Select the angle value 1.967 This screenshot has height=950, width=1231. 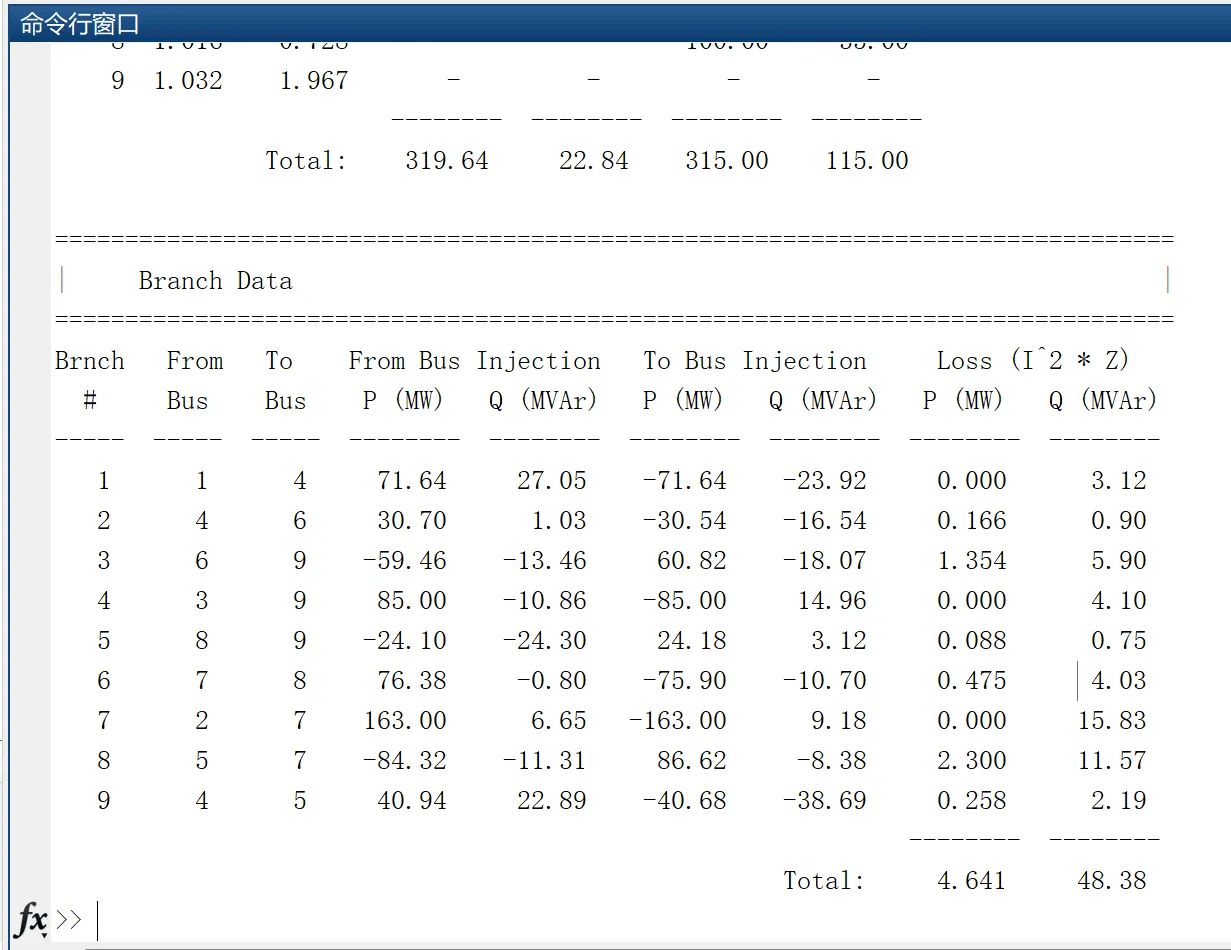coord(314,81)
